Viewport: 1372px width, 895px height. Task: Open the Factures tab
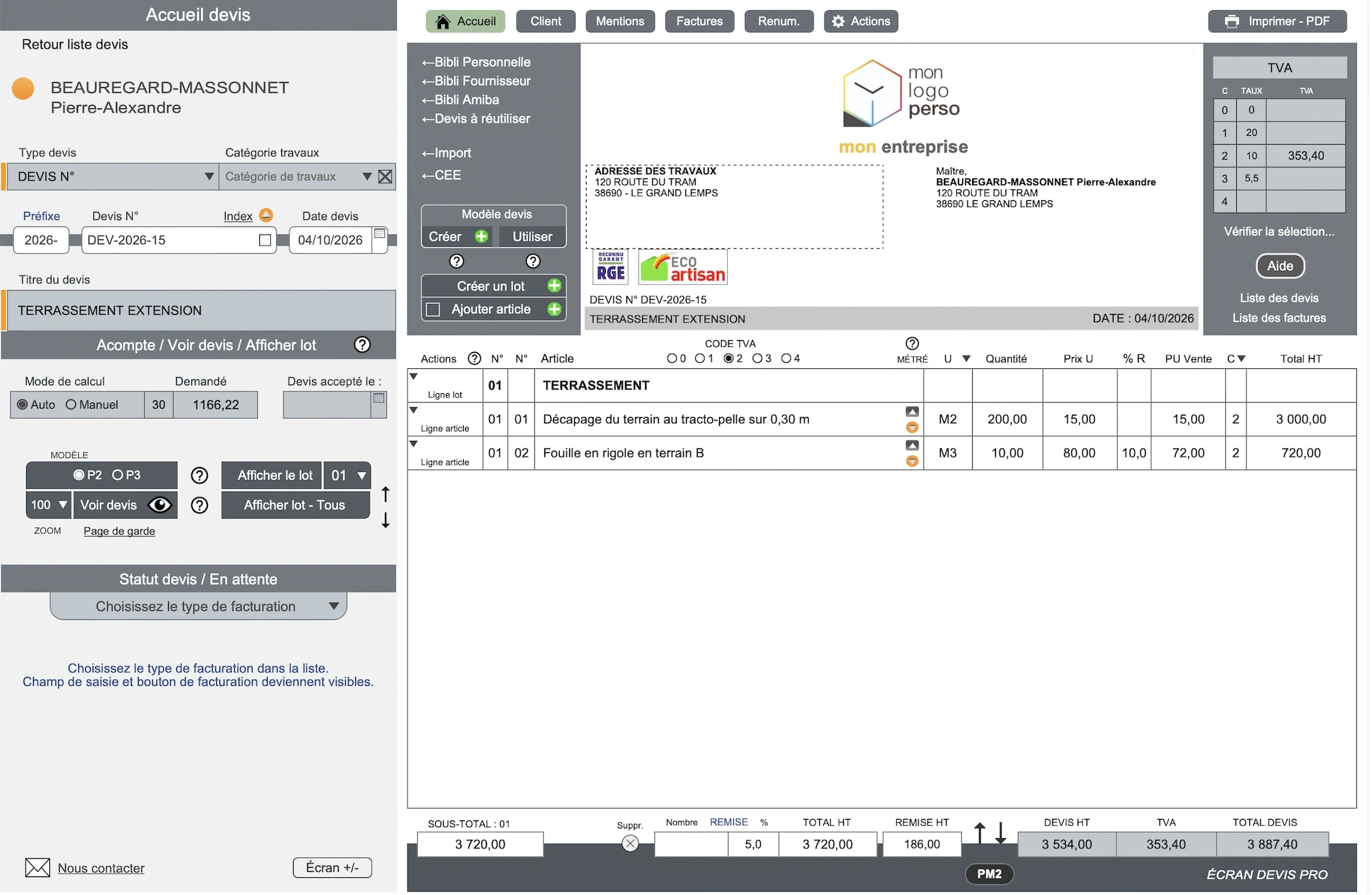click(x=700, y=21)
